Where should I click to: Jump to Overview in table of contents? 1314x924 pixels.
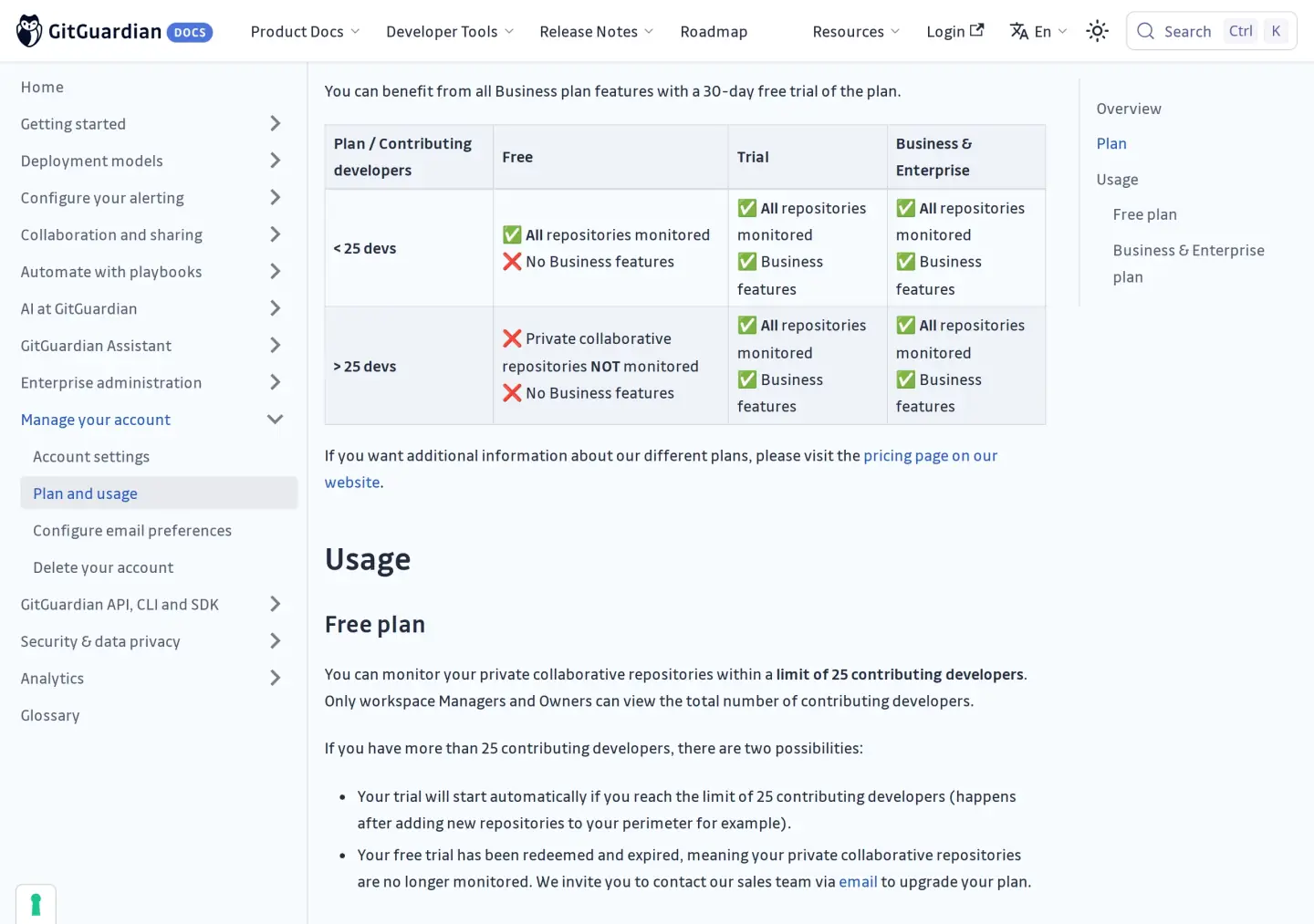coord(1129,109)
